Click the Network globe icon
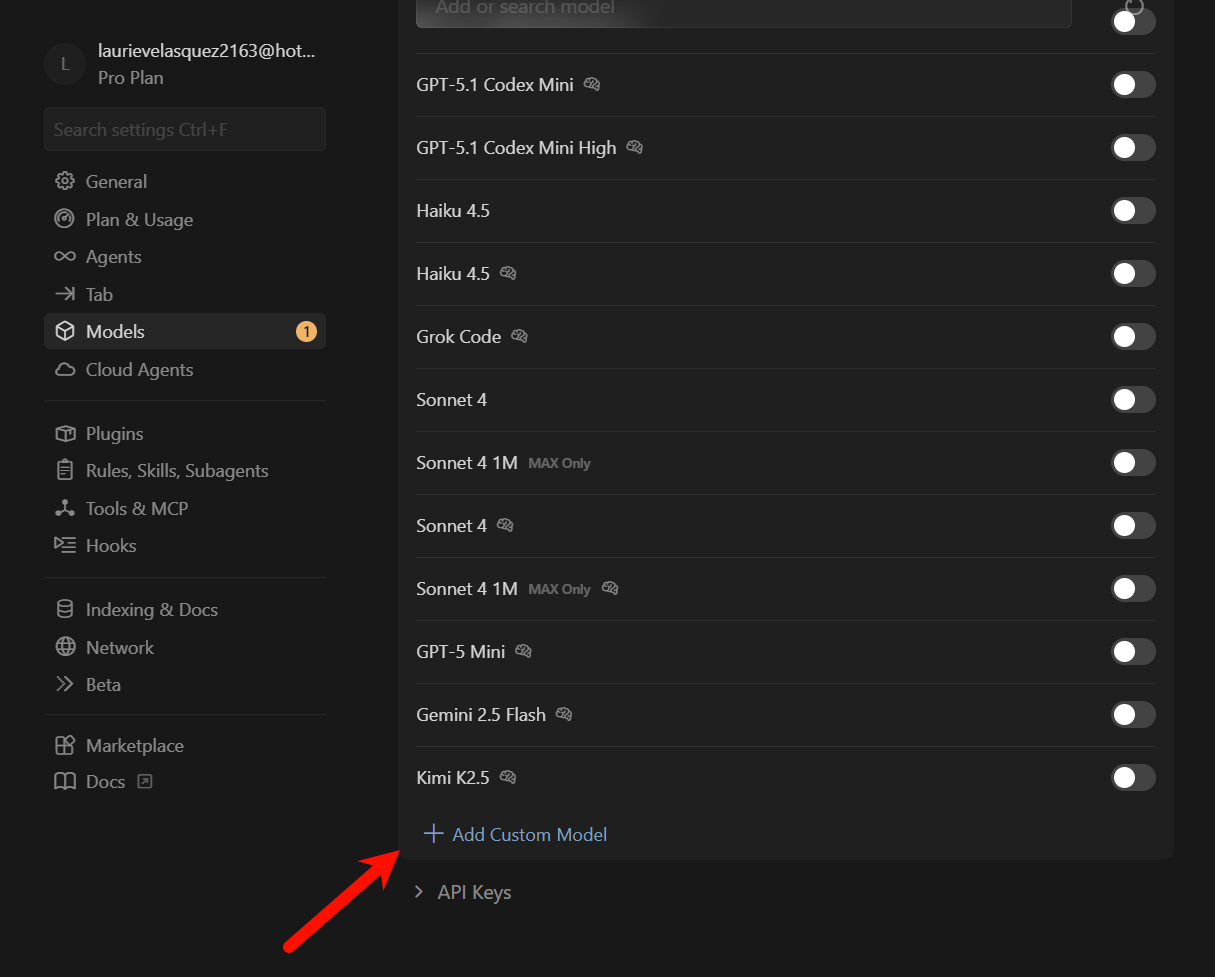Image resolution: width=1215 pixels, height=977 pixels. [65, 647]
